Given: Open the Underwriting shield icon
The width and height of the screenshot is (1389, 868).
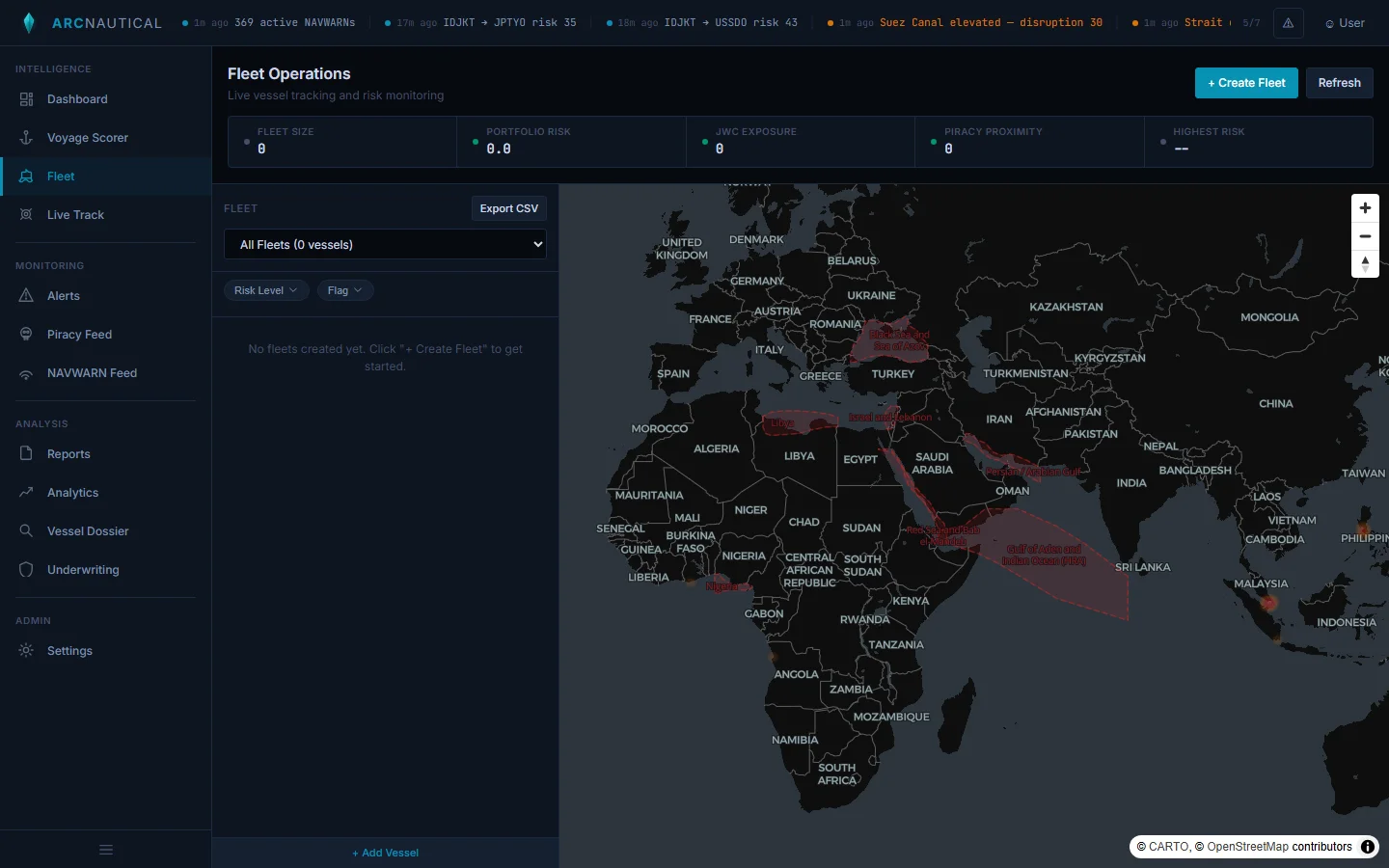Looking at the screenshot, I should [25, 570].
